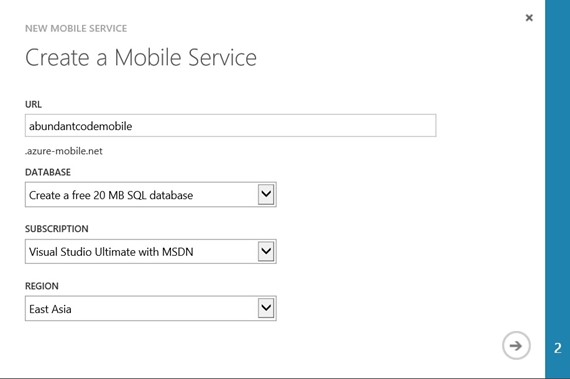Go to step 2 in the side bar
This screenshot has height=379, width=570.
click(558, 348)
